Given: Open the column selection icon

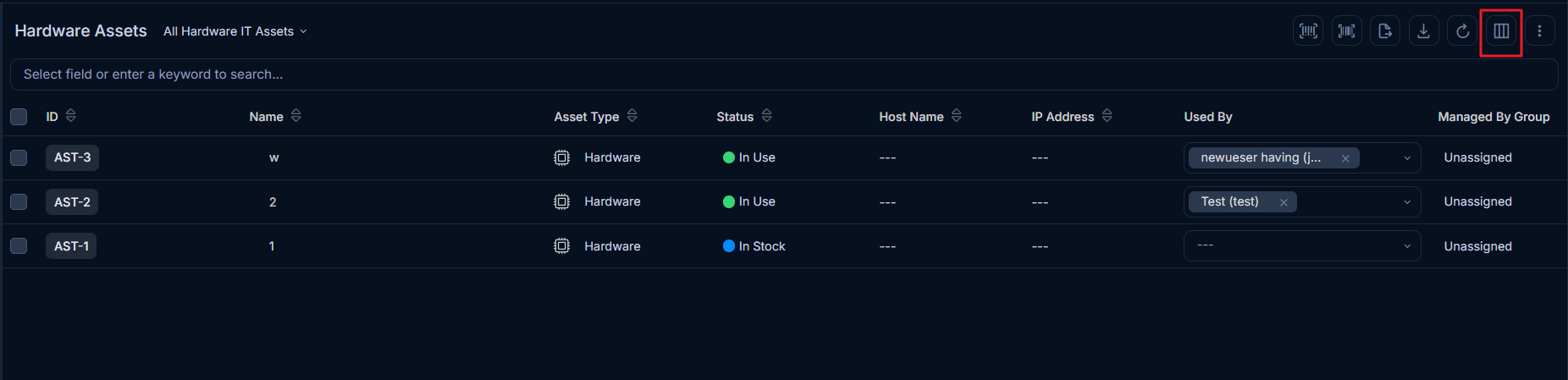Looking at the screenshot, I should click(x=1501, y=31).
